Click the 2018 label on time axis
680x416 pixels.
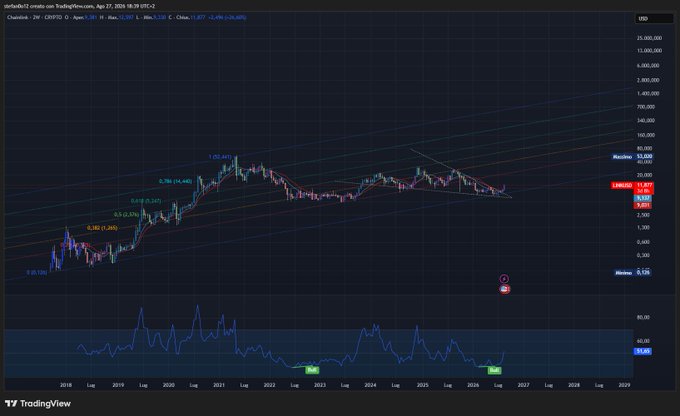pyautogui.click(x=66, y=385)
